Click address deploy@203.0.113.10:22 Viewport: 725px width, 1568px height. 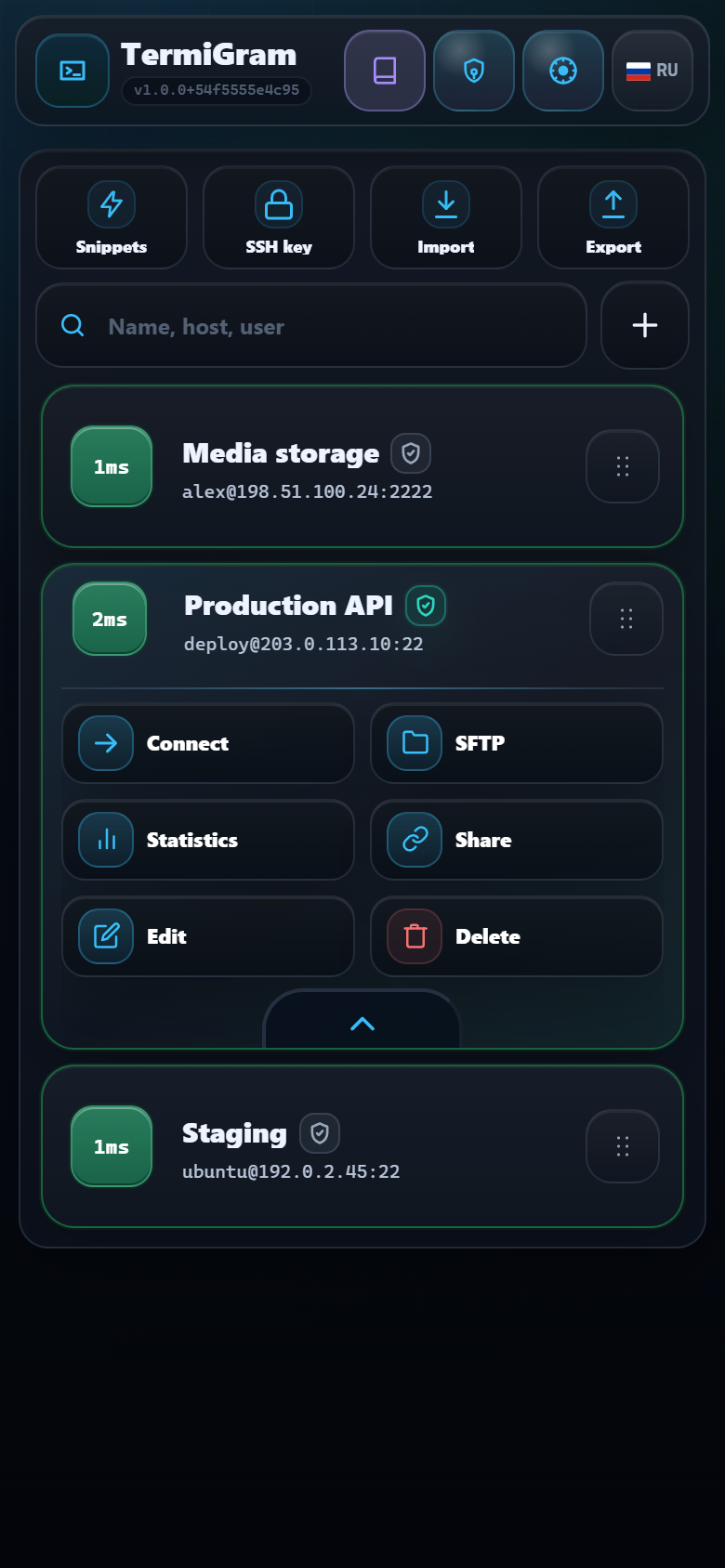pos(304,644)
